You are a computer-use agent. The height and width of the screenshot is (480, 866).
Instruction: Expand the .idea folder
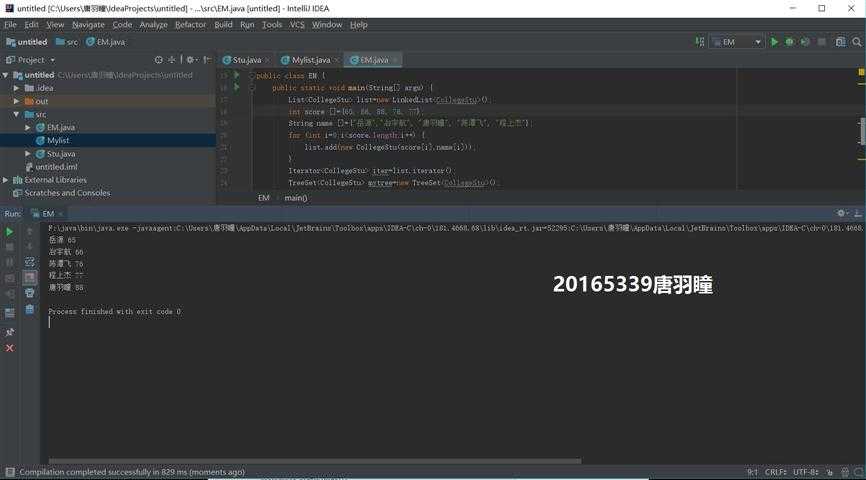click(x=17, y=88)
